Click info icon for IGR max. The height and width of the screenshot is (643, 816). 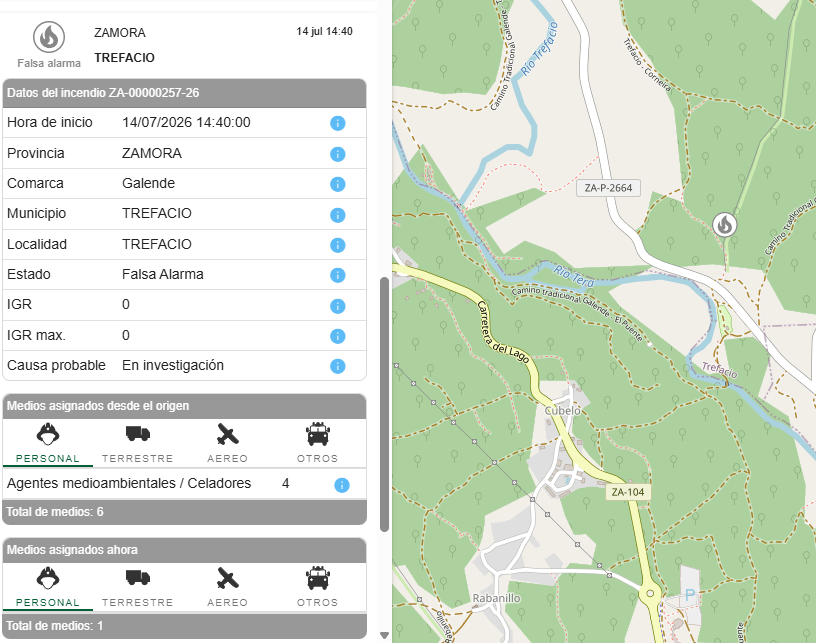[338, 336]
